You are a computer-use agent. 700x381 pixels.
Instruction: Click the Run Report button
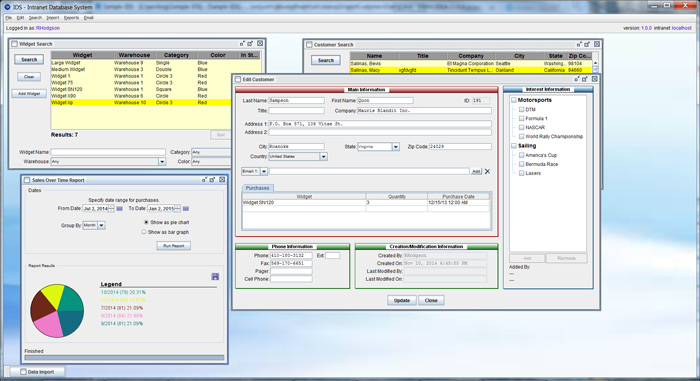[174, 246]
